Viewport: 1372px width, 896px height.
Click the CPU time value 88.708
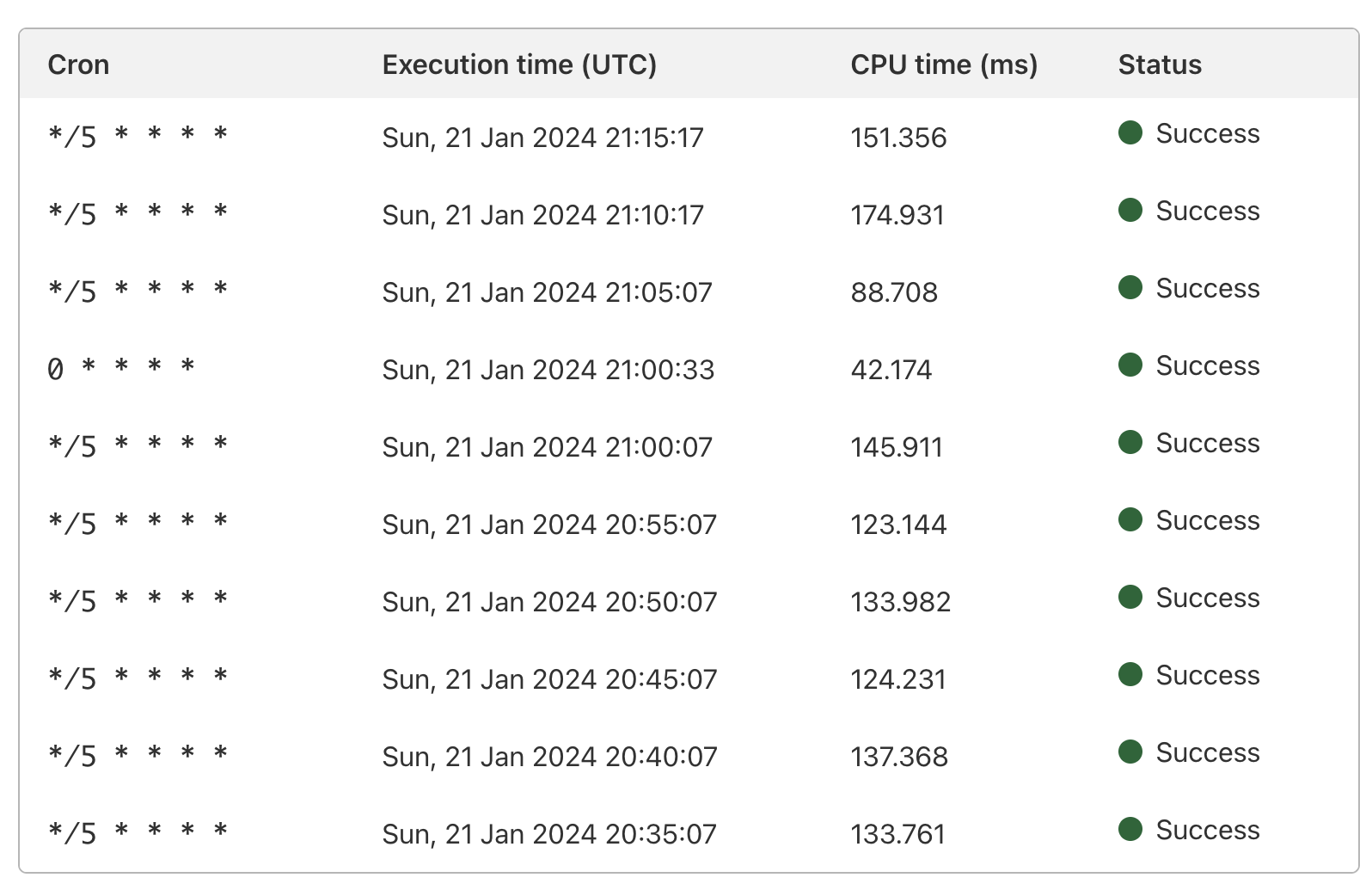(894, 292)
